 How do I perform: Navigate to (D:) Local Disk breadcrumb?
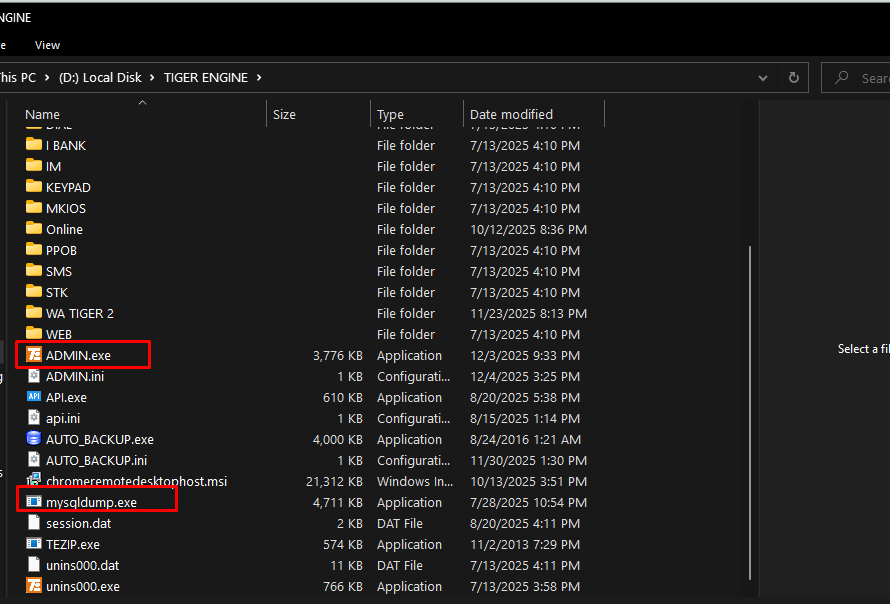click(x=100, y=78)
